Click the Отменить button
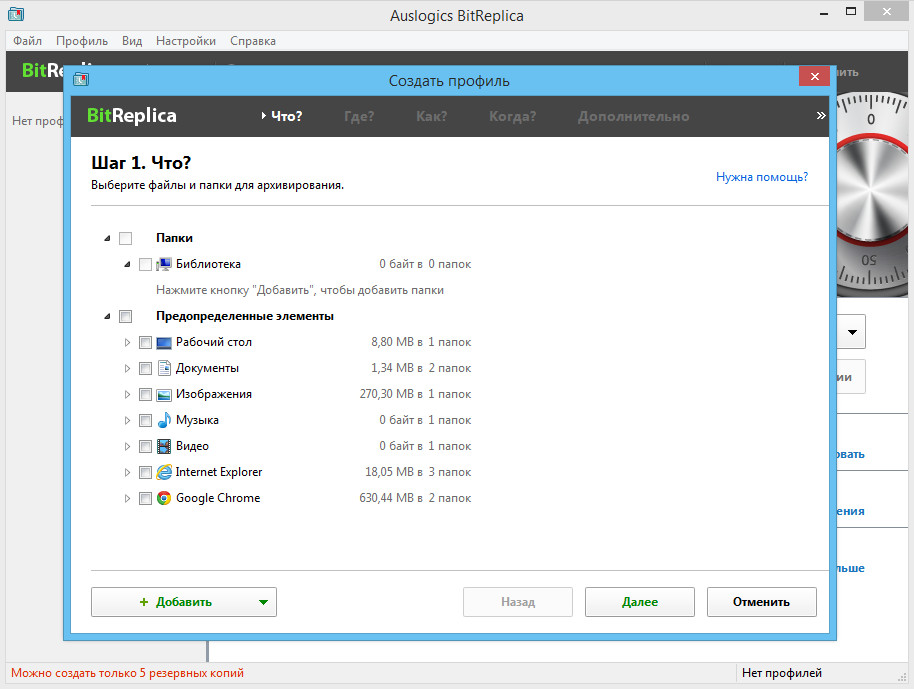Viewport: 914px width, 689px height. 761,602
